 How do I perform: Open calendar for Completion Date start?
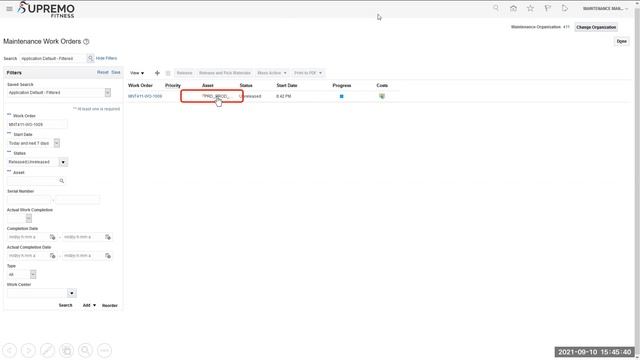52,237
